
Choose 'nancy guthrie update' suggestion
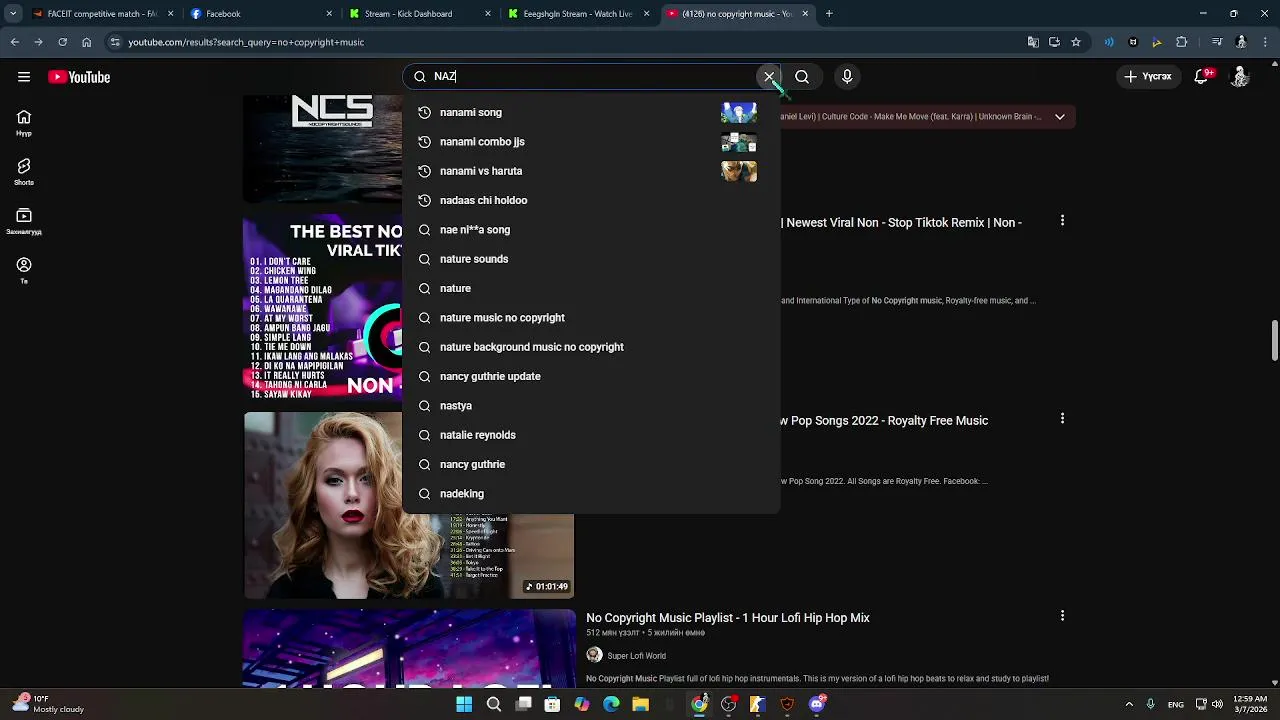(590, 376)
